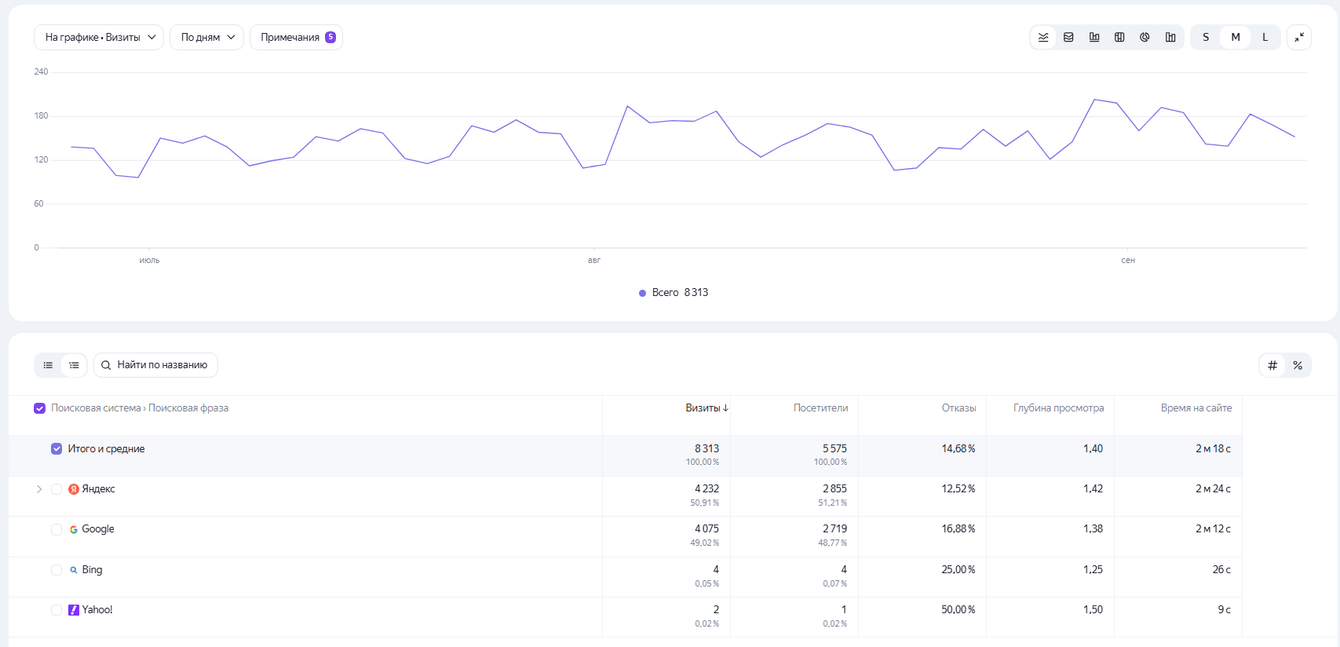1340x647 pixels.
Task: Switch to stacked area chart icon
Action: (x=1069, y=37)
